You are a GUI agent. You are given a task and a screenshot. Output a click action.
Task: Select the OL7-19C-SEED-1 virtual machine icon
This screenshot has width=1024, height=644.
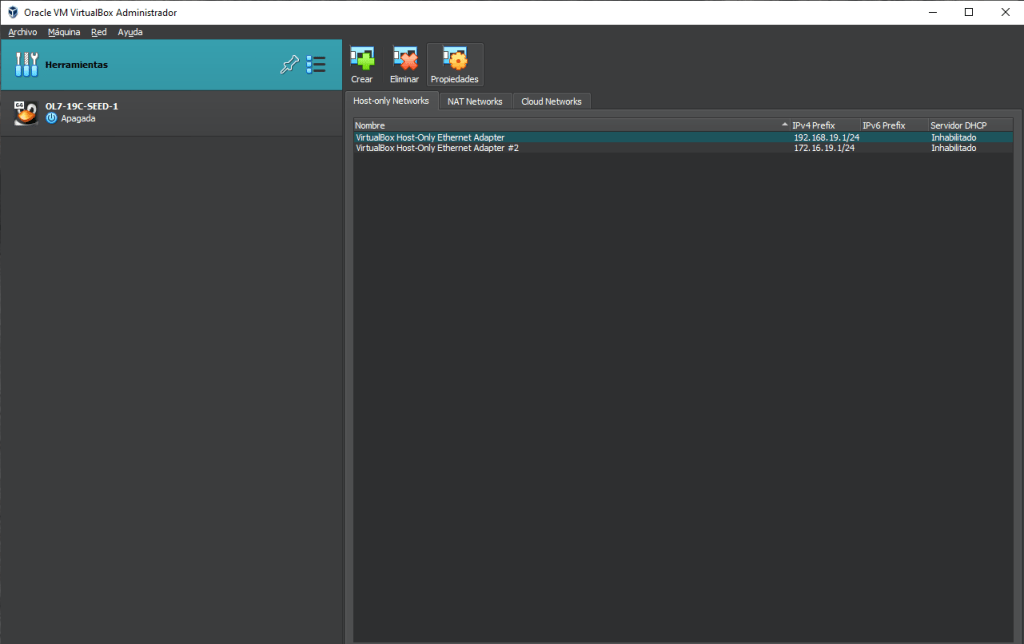point(25,112)
